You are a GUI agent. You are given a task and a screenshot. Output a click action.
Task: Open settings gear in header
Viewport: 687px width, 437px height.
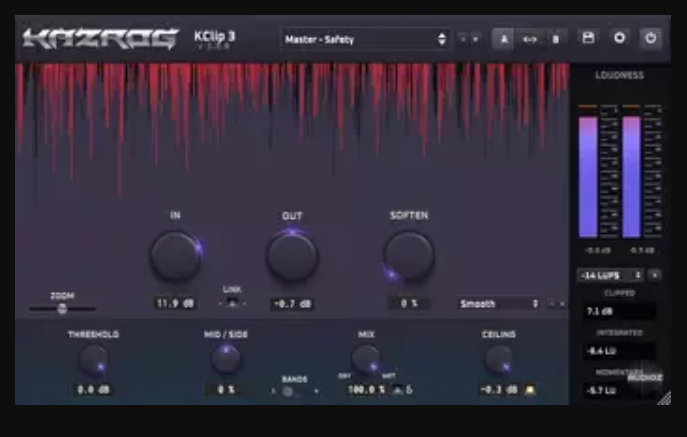620,38
